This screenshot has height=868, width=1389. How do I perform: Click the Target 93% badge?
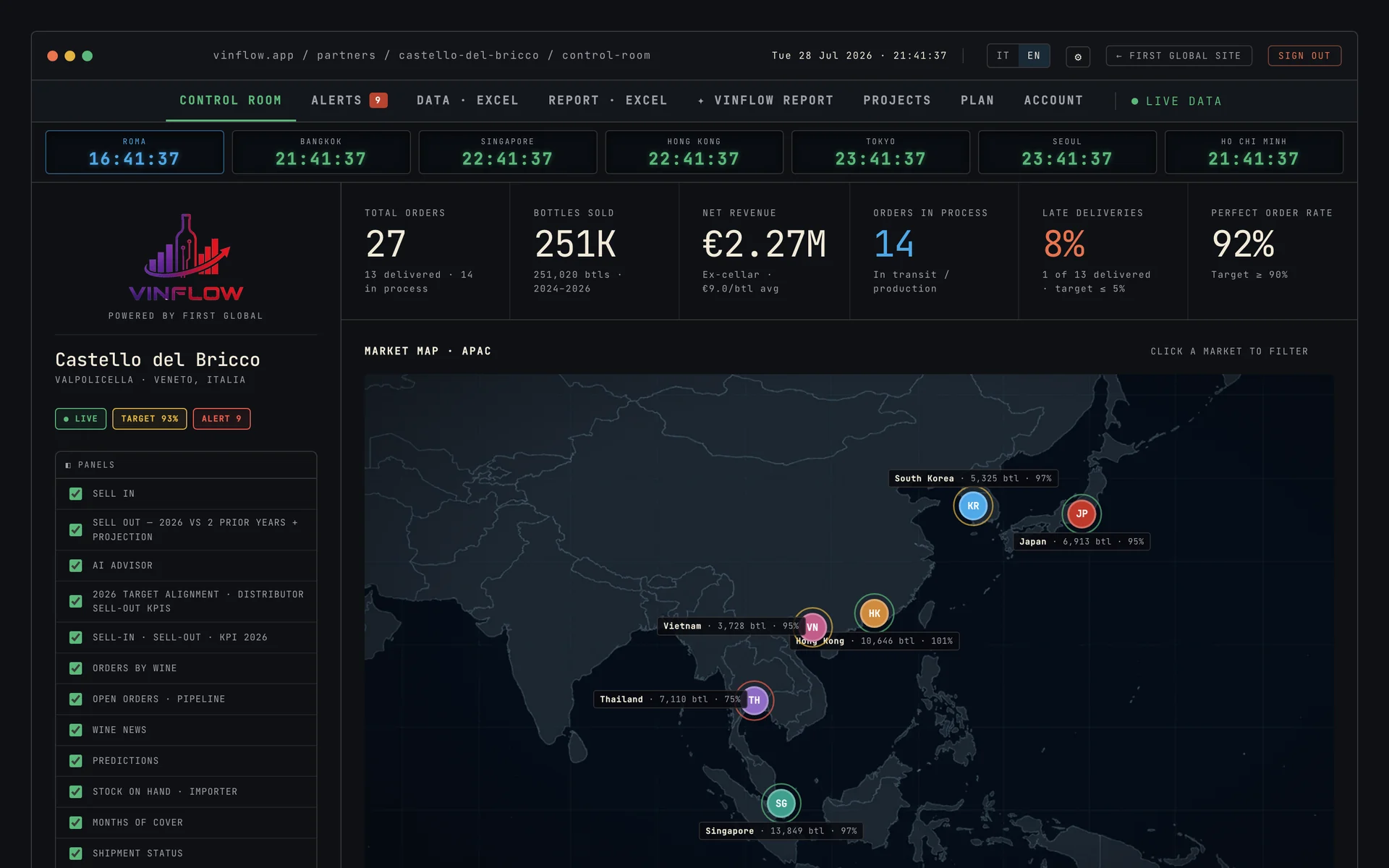coord(150,419)
